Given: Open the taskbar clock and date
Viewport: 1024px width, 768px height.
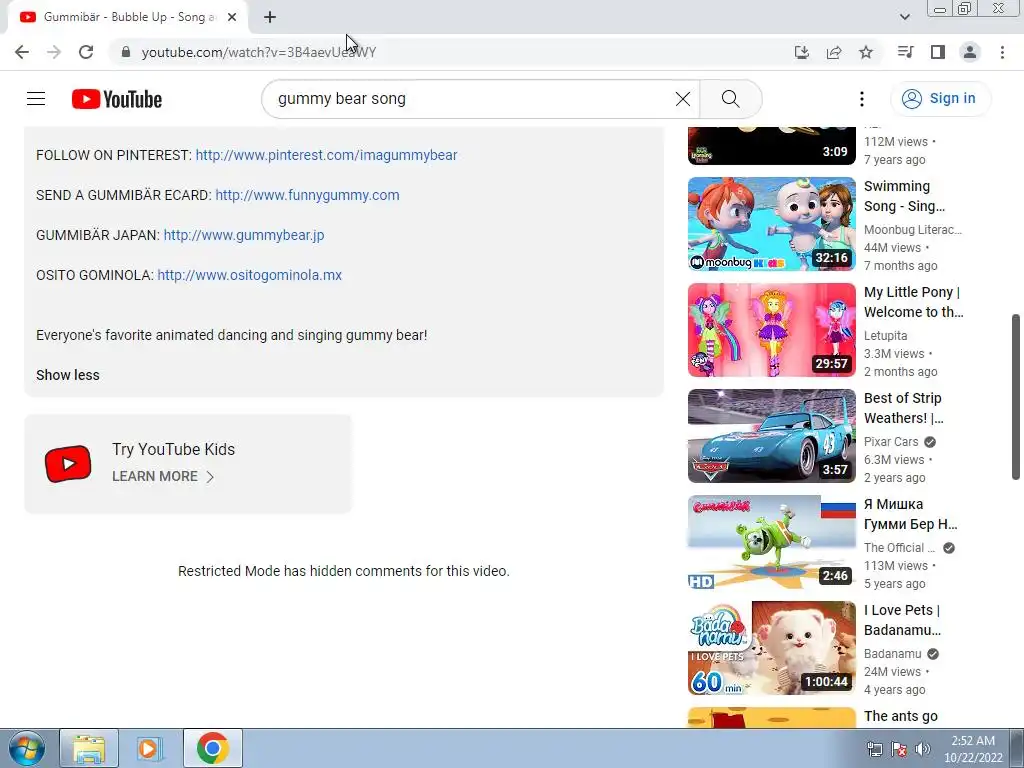Looking at the screenshot, I should pyautogui.click(x=973, y=749).
